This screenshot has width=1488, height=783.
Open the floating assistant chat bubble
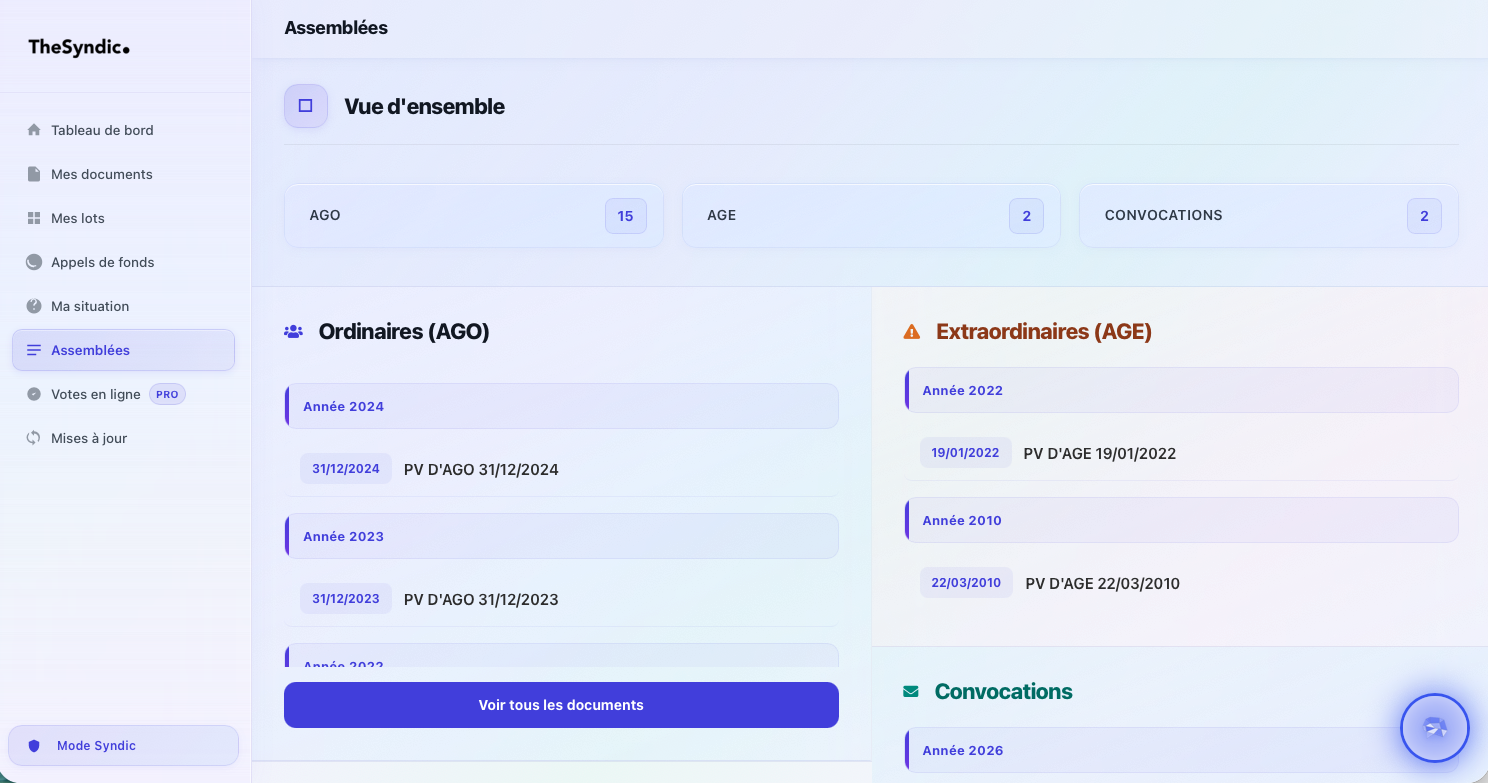pyautogui.click(x=1434, y=728)
